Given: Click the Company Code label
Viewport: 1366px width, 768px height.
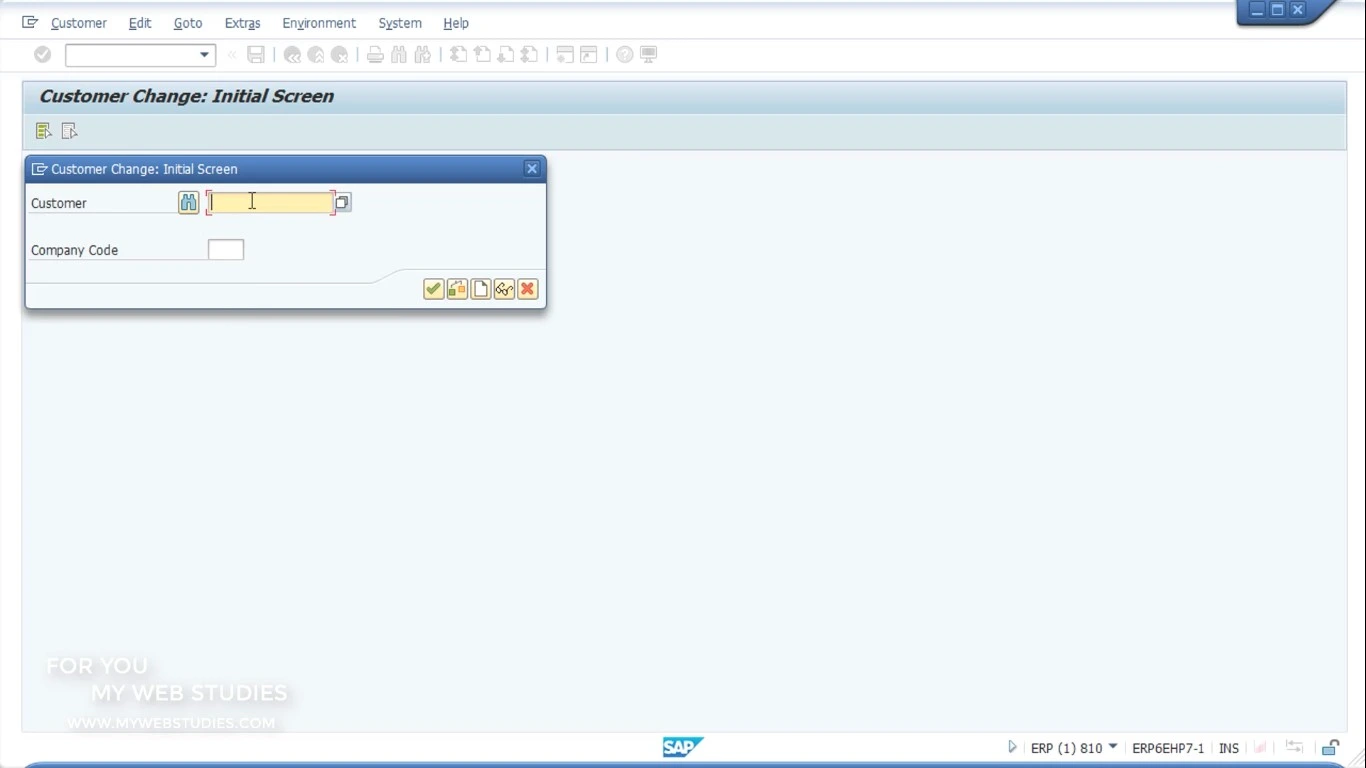Looking at the screenshot, I should click(x=74, y=250).
